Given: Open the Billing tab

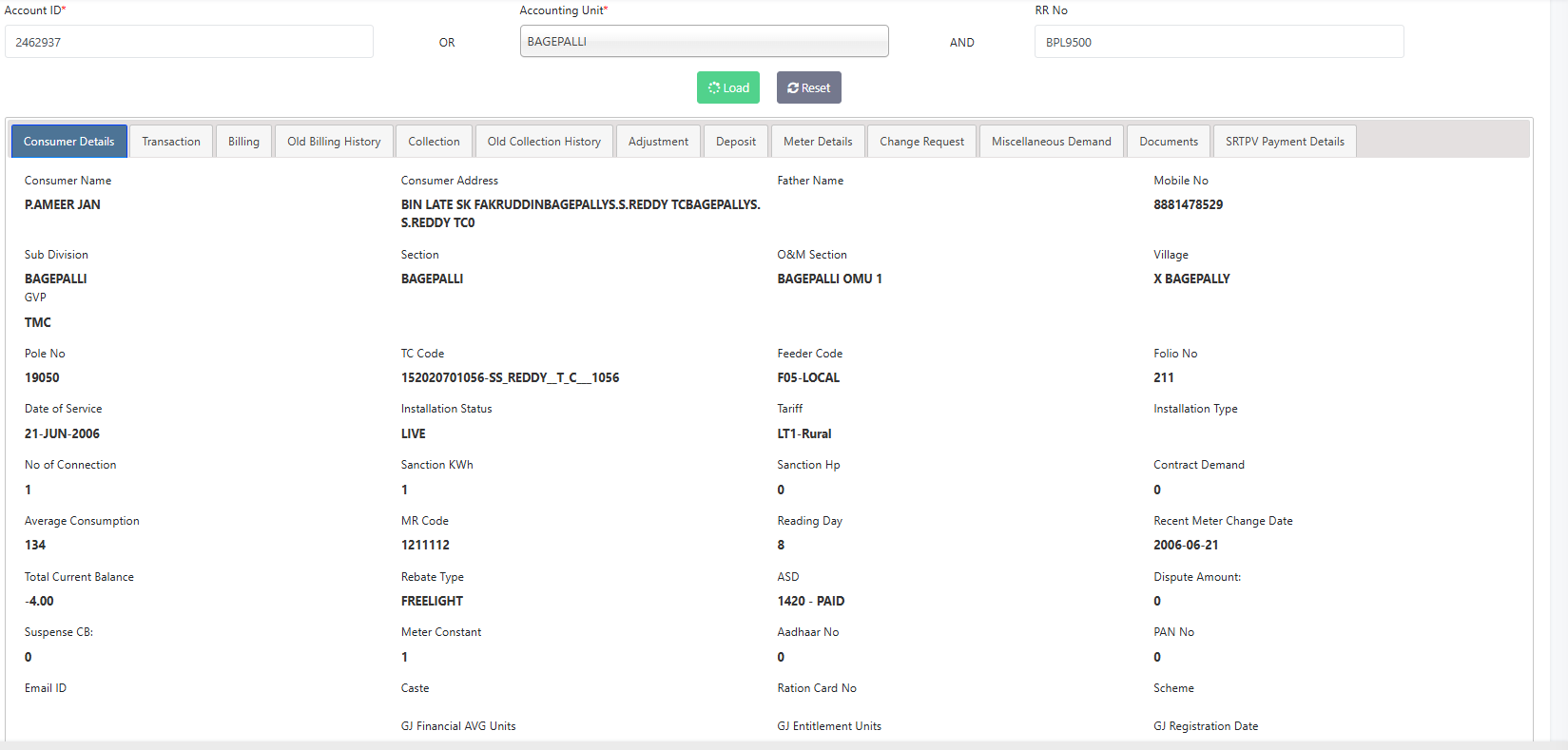Looking at the screenshot, I should pos(243,142).
